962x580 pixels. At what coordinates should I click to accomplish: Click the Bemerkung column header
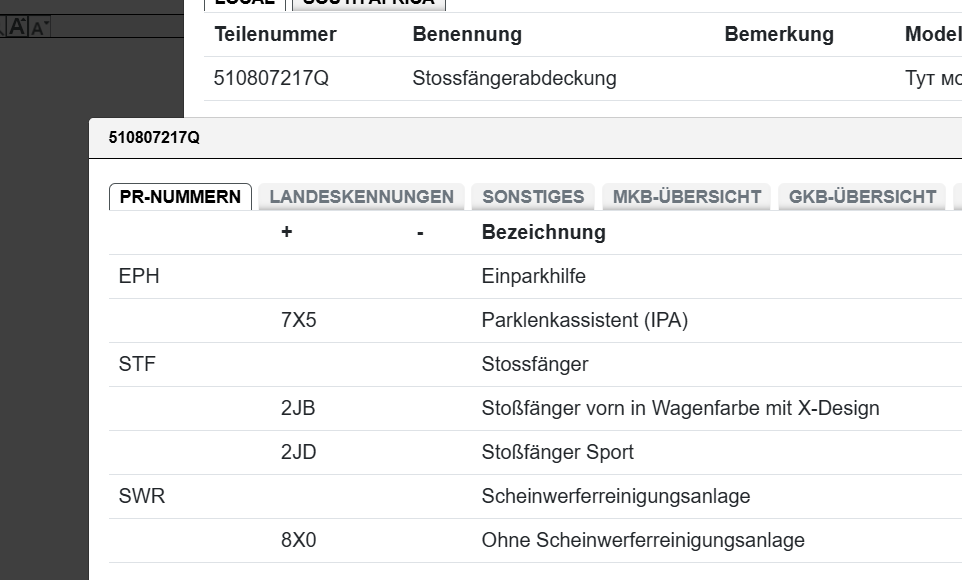(x=779, y=34)
